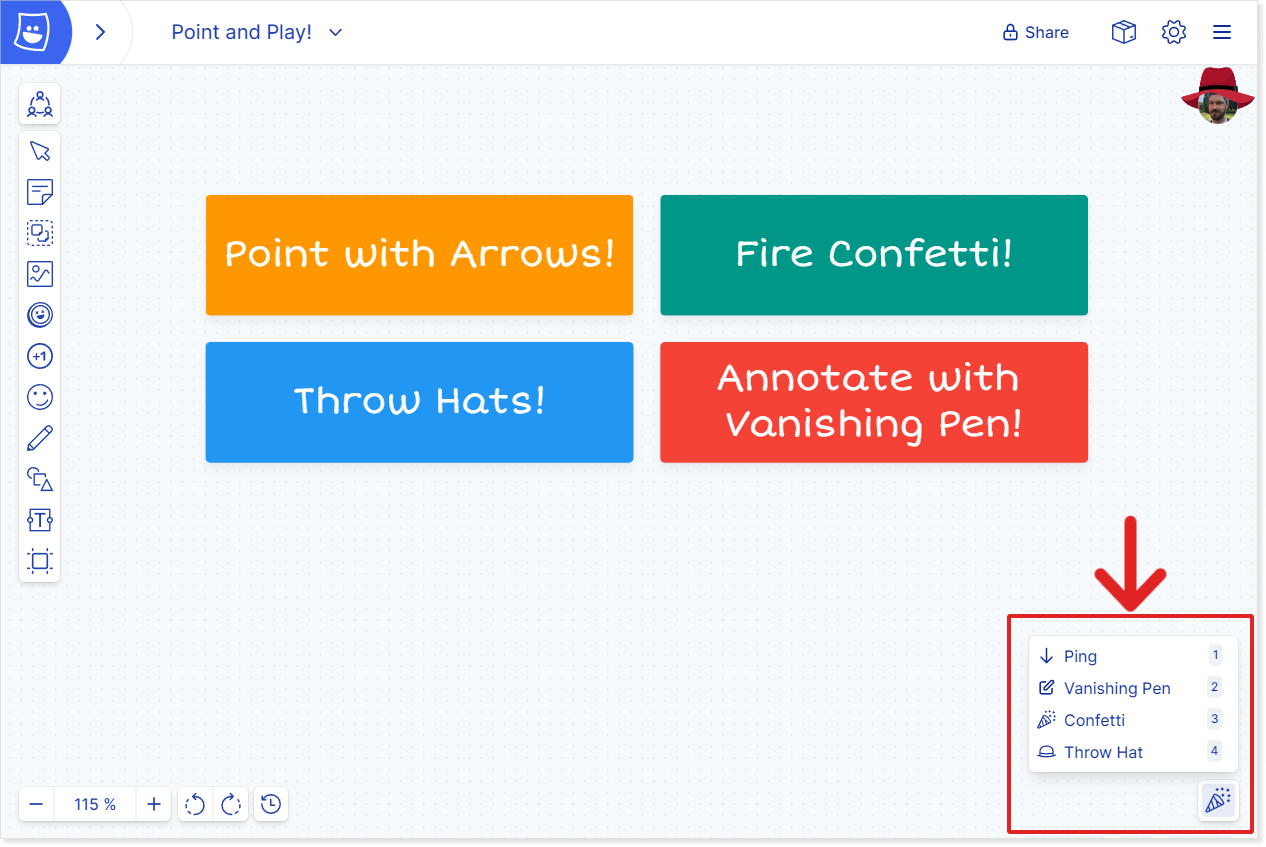
Task: Open the settings gear icon
Action: click(1173, 32)
